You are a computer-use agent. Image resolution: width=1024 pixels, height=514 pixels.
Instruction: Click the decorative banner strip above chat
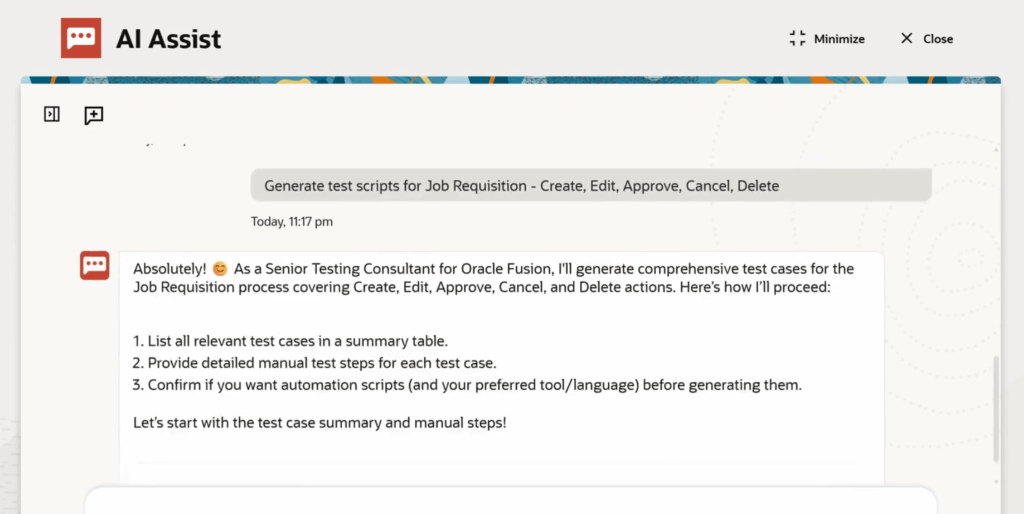[510, 79]
